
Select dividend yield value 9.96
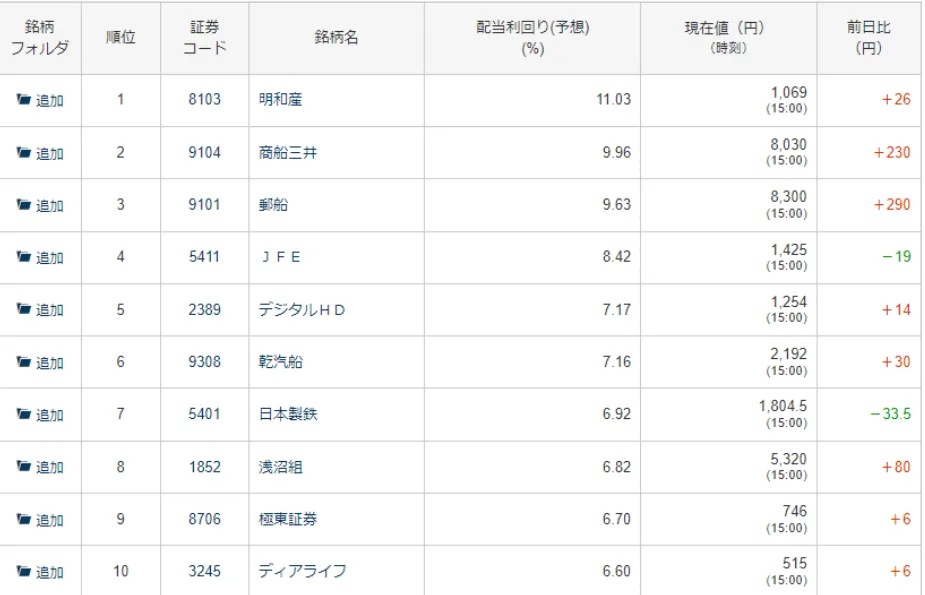616,152
